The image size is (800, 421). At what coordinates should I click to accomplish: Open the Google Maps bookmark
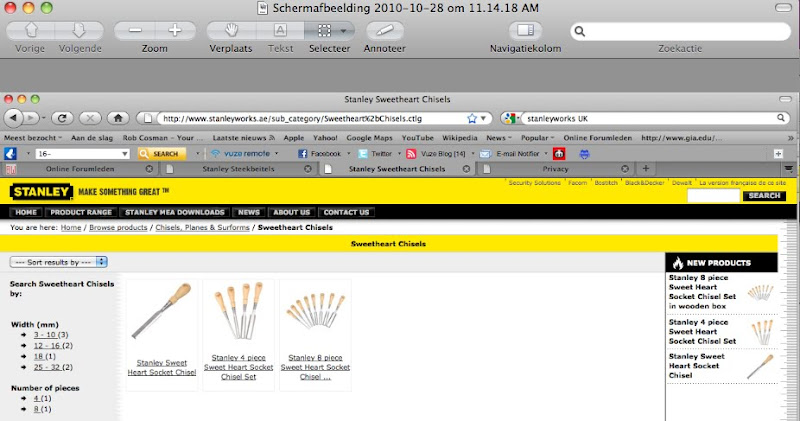coord(369,138)
